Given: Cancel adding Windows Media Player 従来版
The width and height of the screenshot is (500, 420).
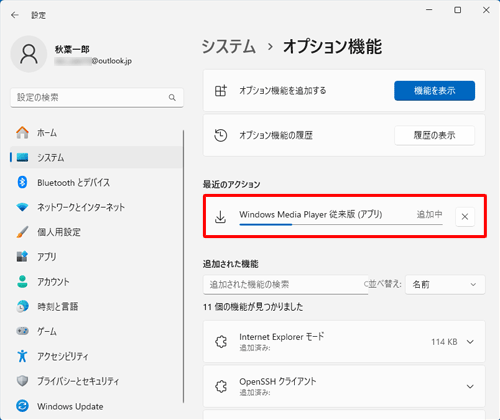Looking at the screenshot, I should [x=465, y=217].
